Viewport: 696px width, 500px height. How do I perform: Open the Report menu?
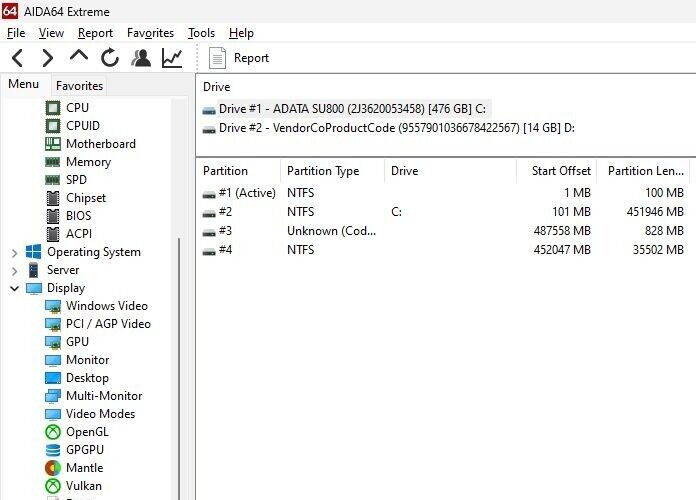click(x=95, y=33)
